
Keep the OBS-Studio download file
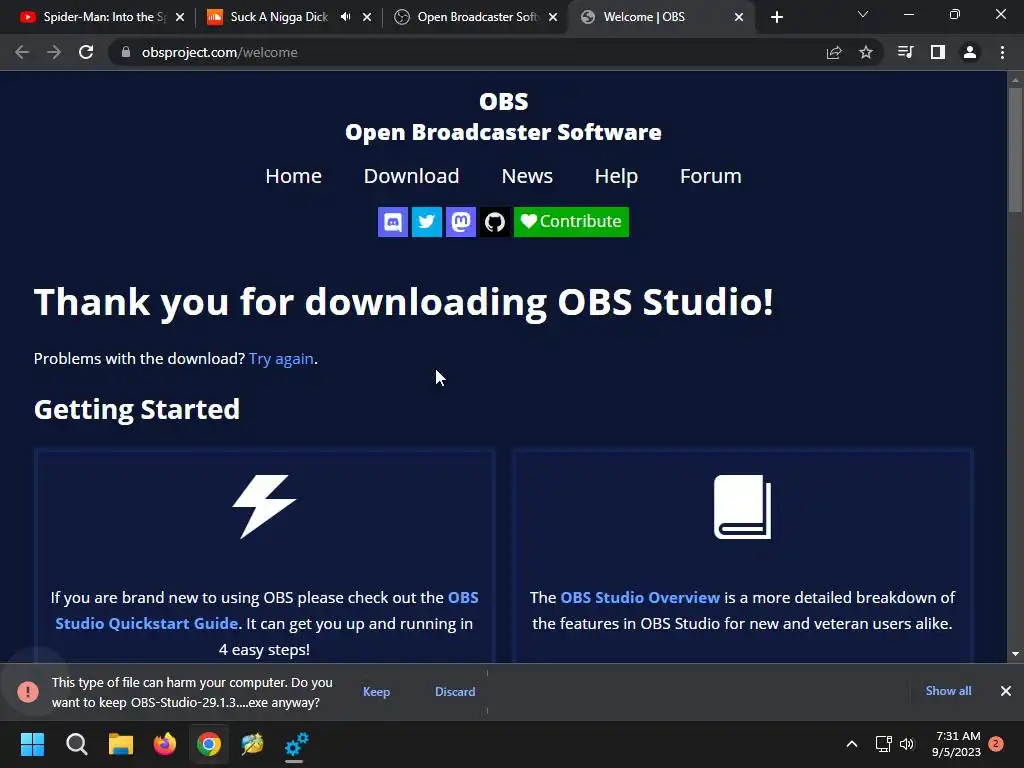point(376,692)
